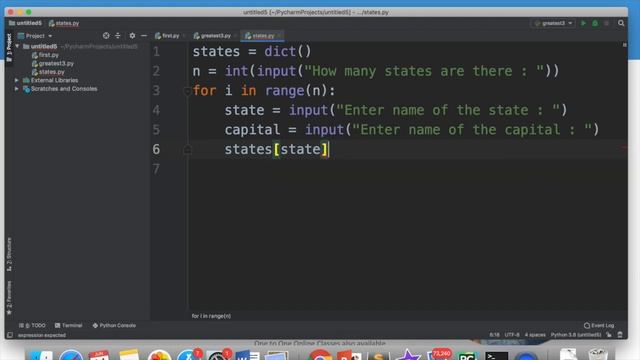Open the Trash in the dock

pyautogui.click(x=598, y=354)
